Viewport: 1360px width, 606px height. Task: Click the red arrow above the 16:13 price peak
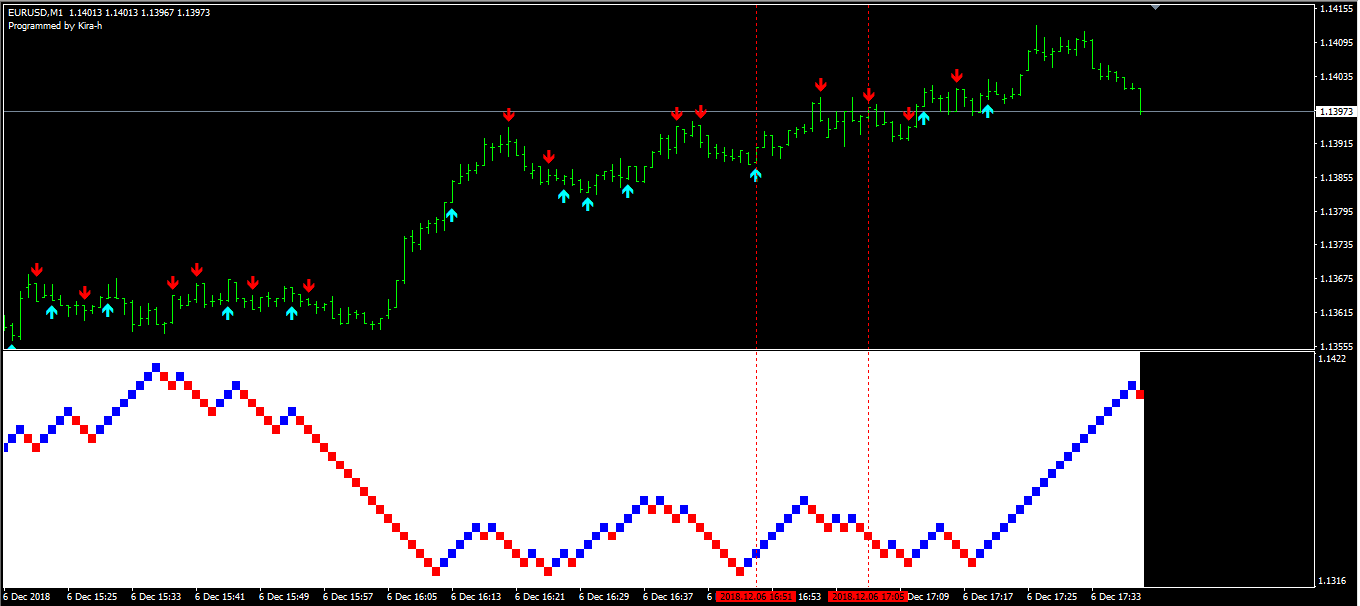pyautogui.click(x=509, y=114)
